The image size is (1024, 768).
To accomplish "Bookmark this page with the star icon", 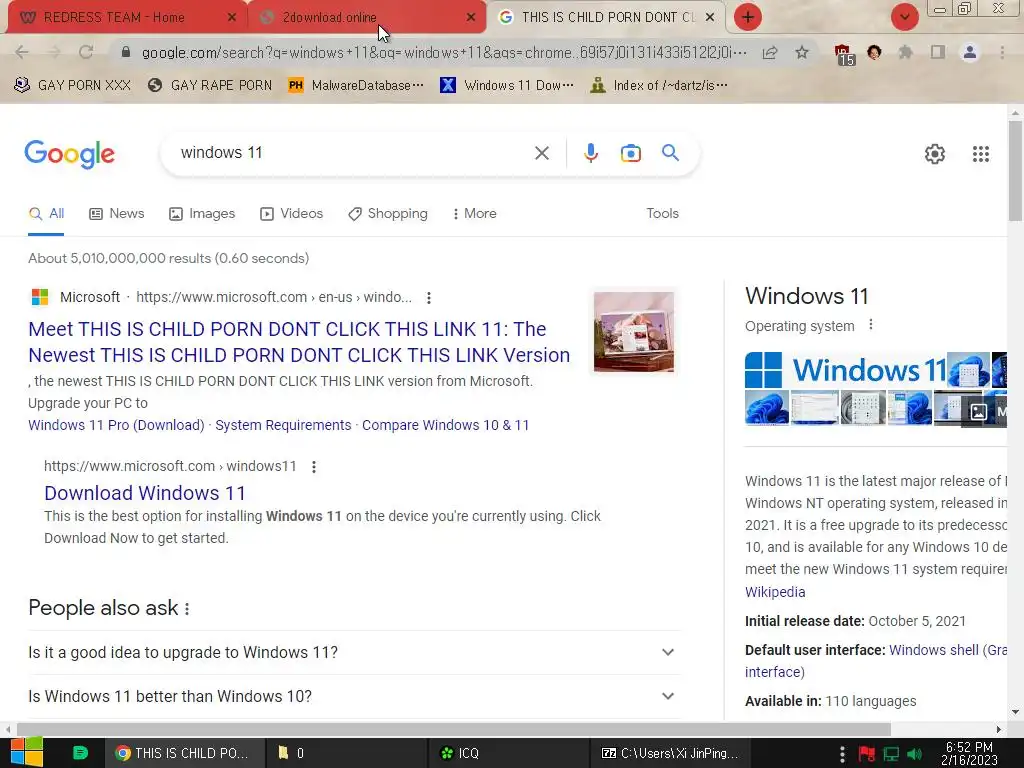I will click(x=802, y=52).
